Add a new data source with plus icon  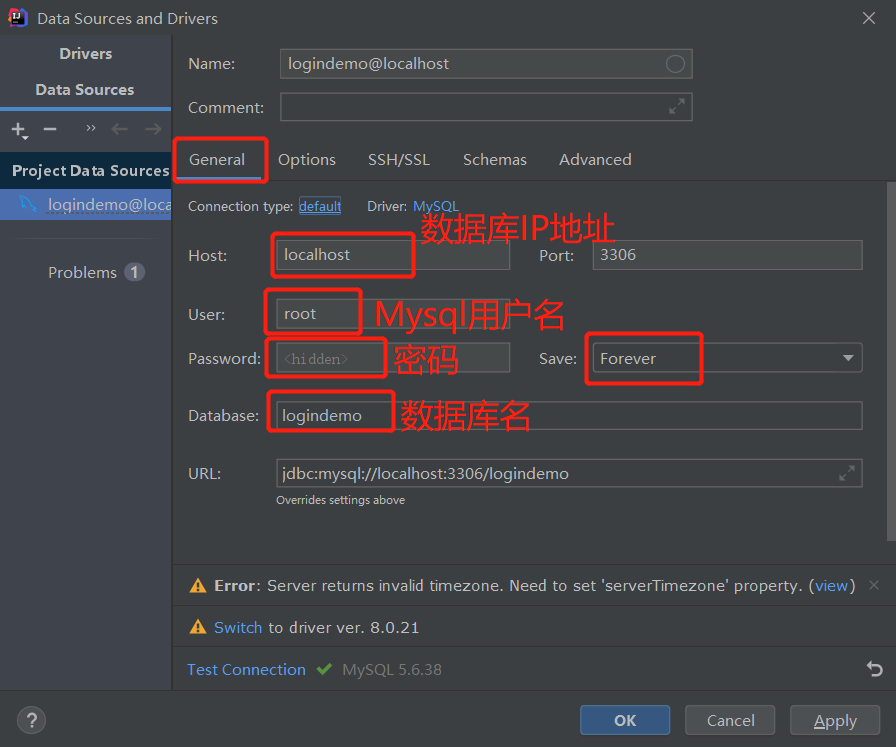(x=19, y=130)
